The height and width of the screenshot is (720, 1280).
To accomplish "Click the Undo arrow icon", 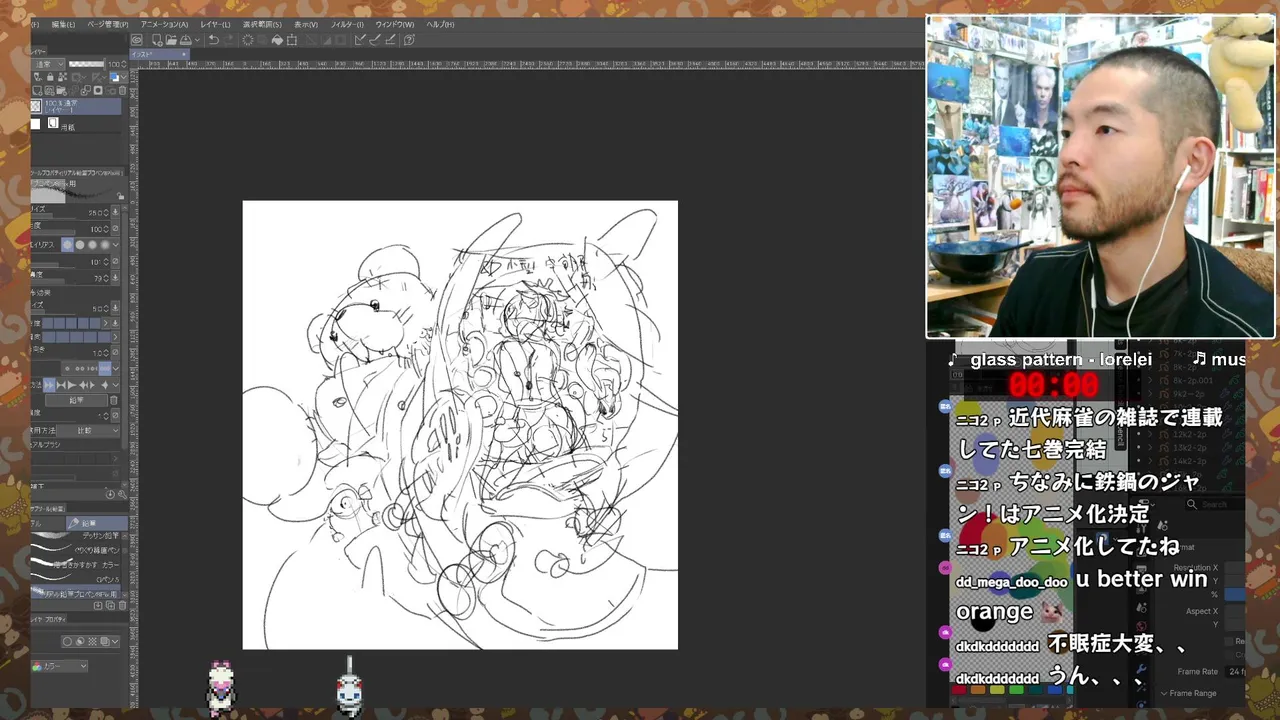I will (213, 40).
